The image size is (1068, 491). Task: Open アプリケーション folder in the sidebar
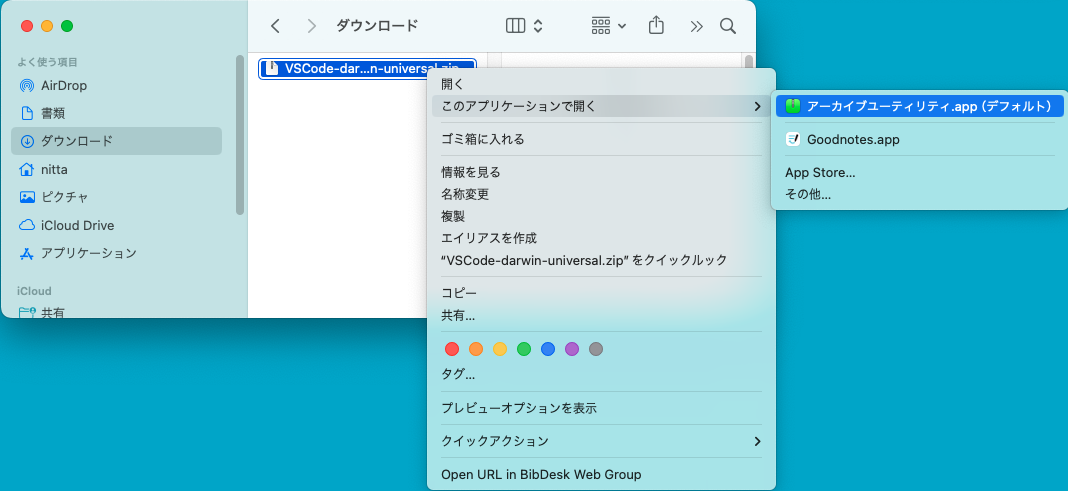tap(88, 253)
